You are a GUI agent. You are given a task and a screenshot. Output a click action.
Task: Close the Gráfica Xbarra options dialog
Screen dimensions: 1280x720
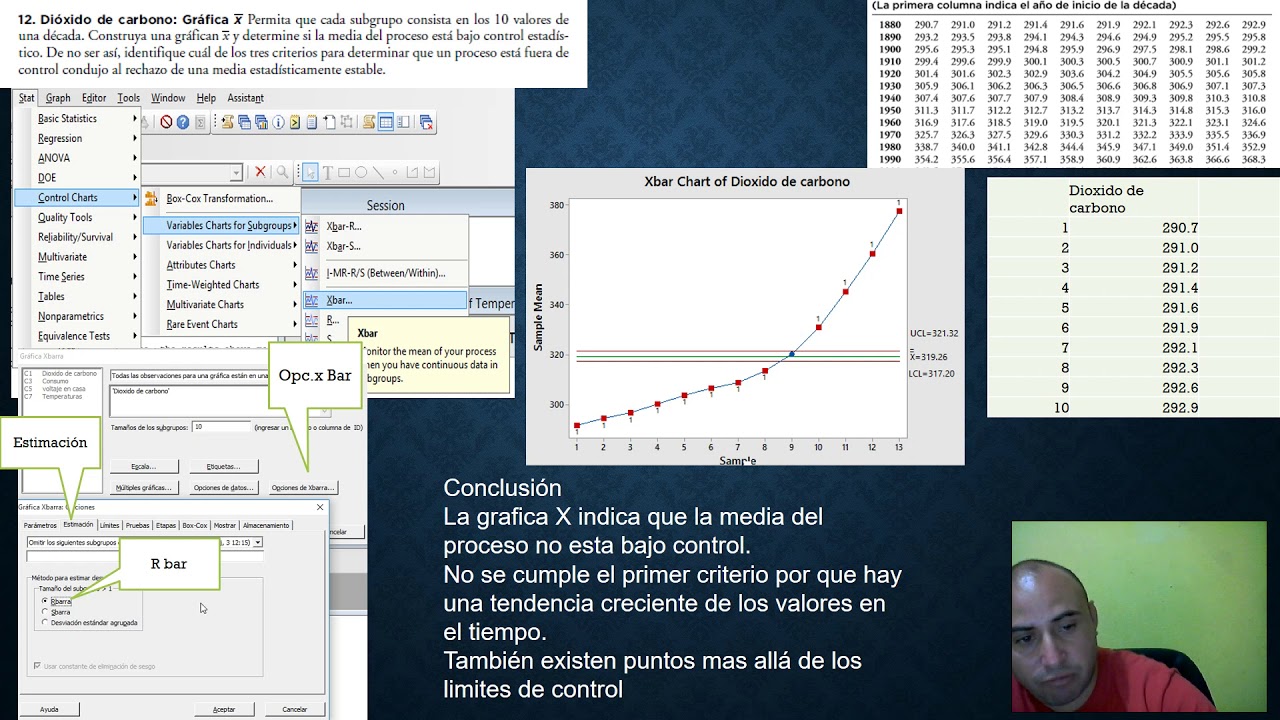coord(320,507)
